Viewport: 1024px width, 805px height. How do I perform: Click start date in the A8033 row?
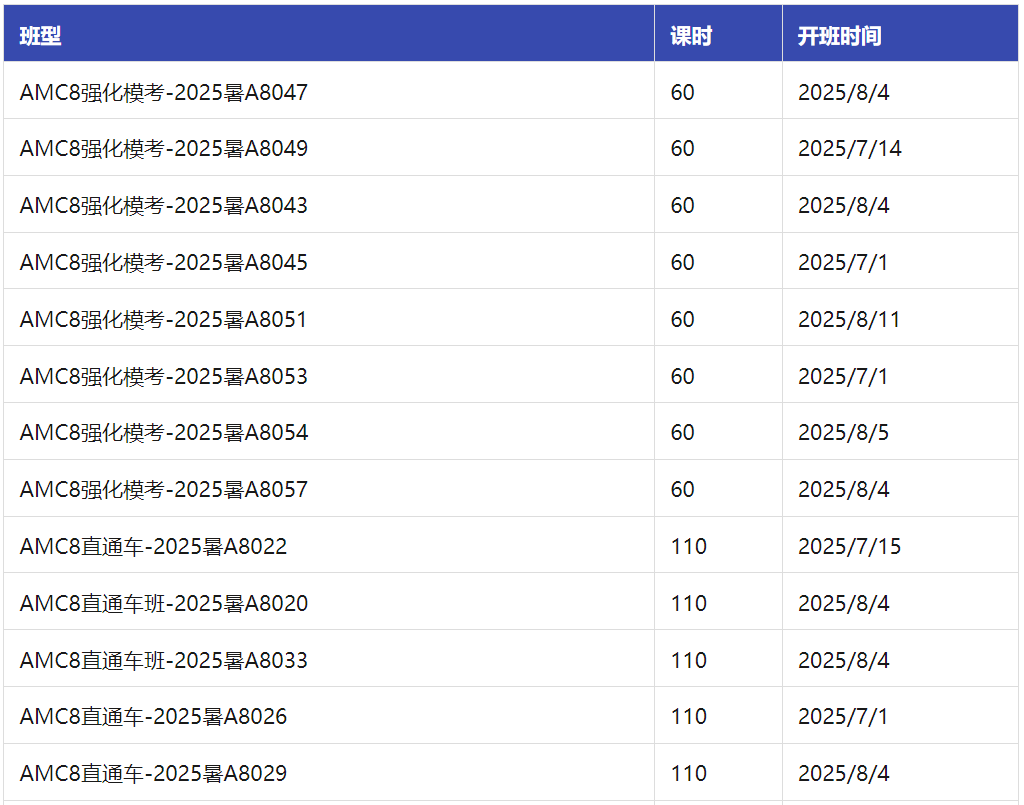click(844, 659)
